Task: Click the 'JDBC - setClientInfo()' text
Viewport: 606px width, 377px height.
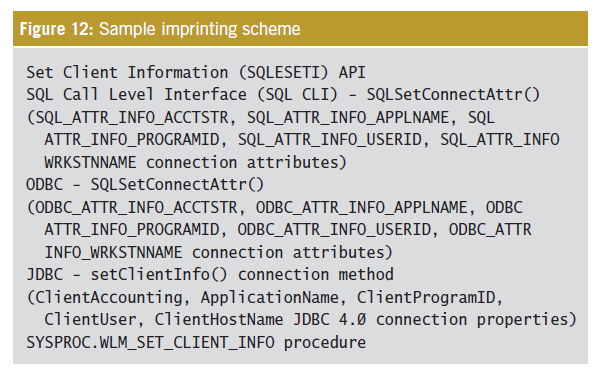Action: pyautogui.click(x=127, y=275)
